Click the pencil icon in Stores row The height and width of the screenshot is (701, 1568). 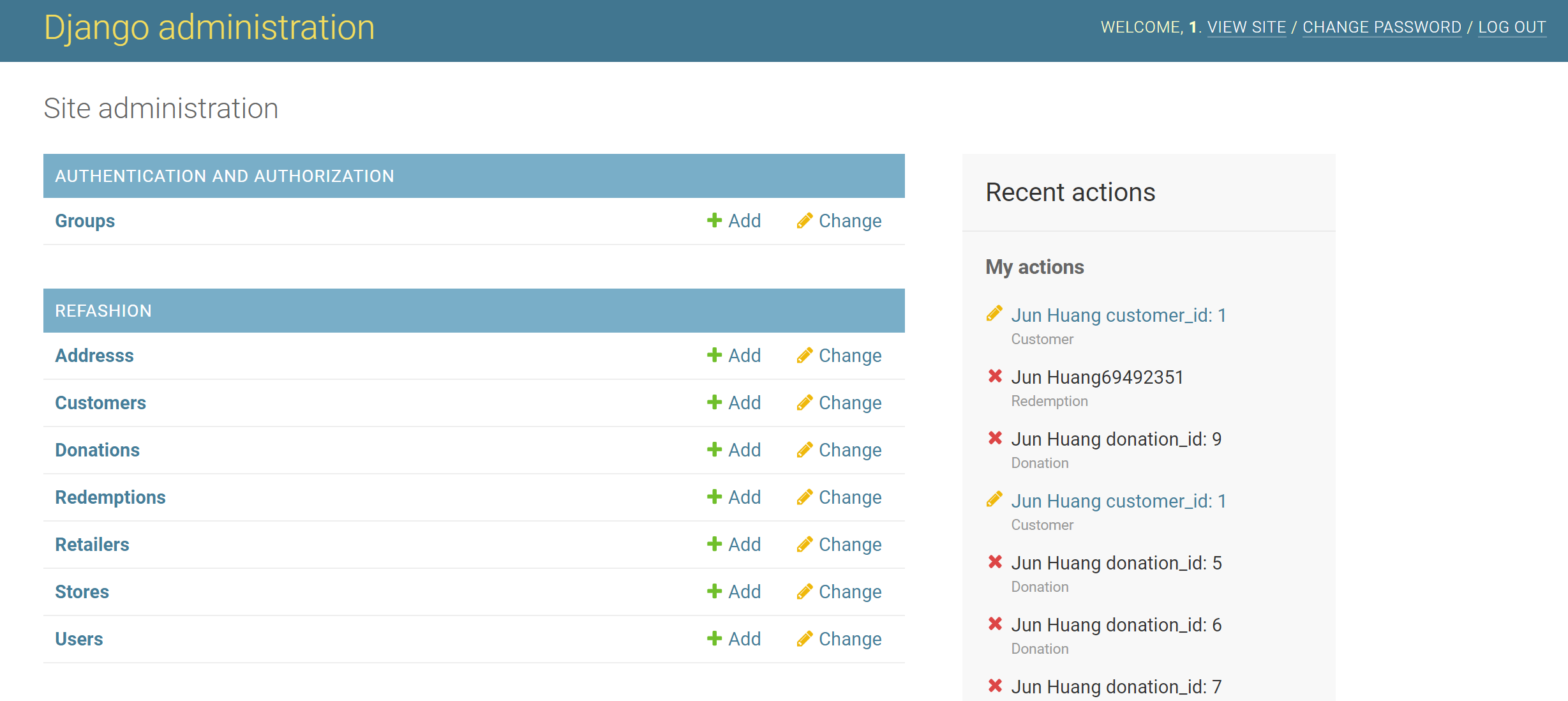coord(804,591)
